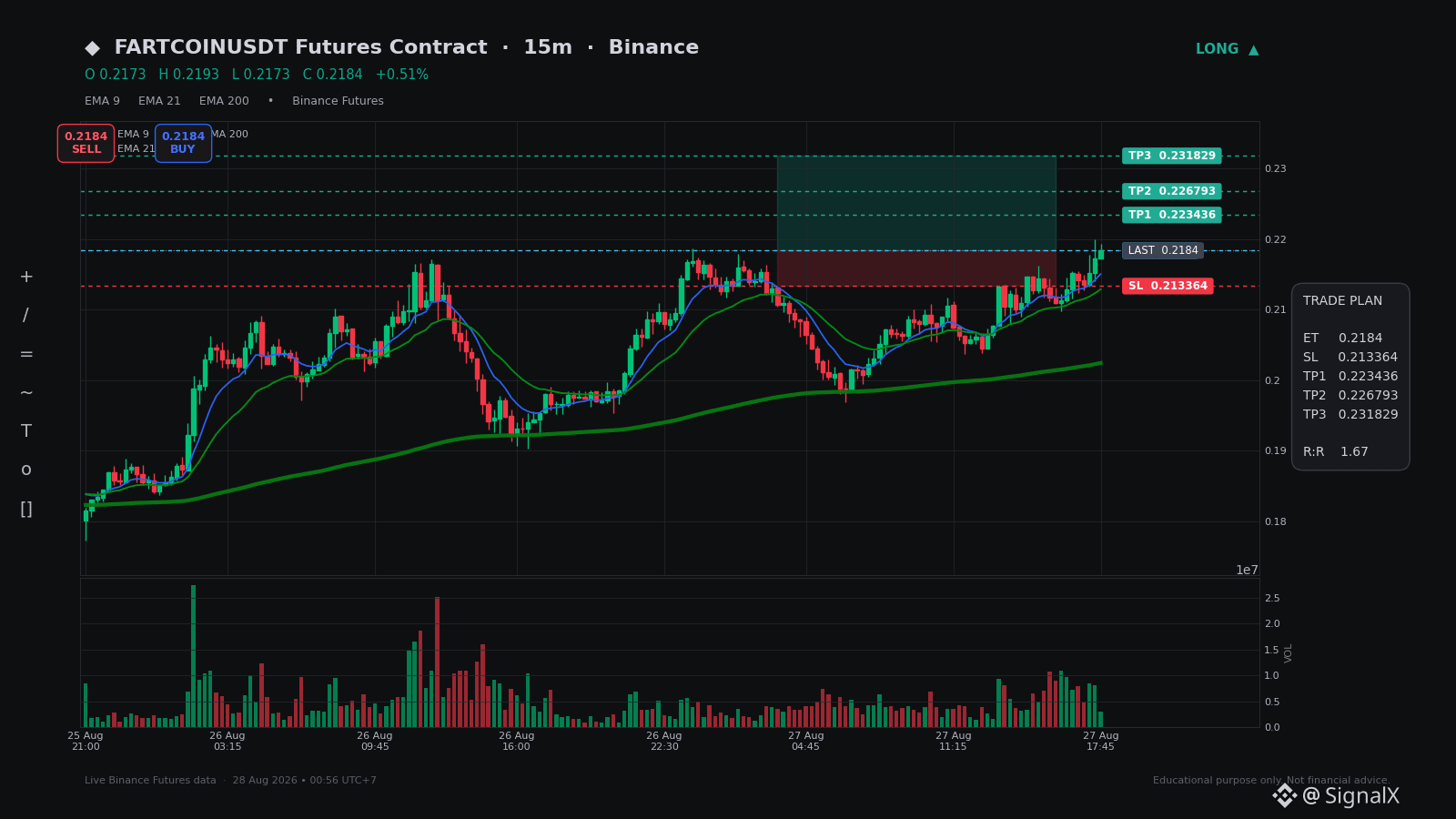Image resolution: width=1456 pixels, height=819 pixels.
Task: Click the TP3 0.231829 price tag
Action: click(x=1172, y=156)
